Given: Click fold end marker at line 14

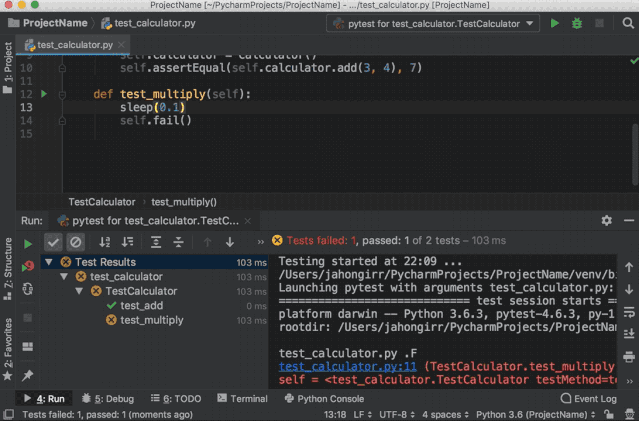Looking at the screenshot, I should (62, 121).
